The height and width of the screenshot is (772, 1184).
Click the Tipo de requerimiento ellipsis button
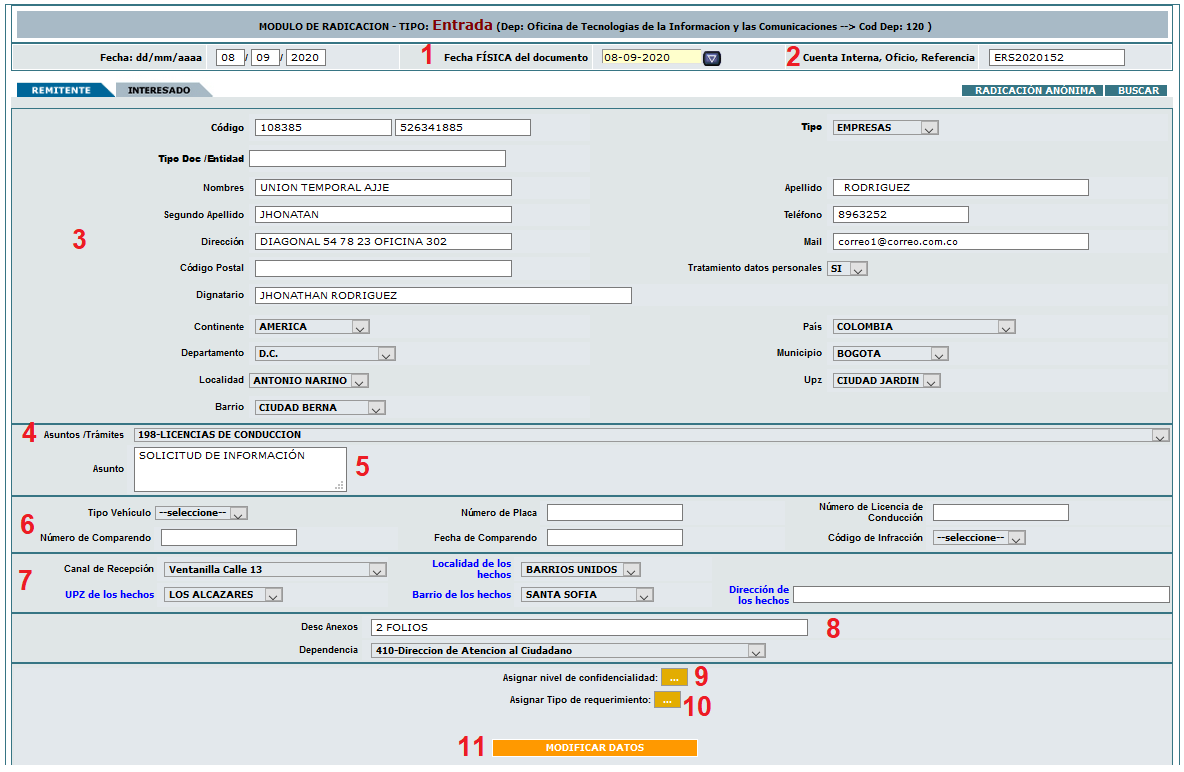click(666, 700)
